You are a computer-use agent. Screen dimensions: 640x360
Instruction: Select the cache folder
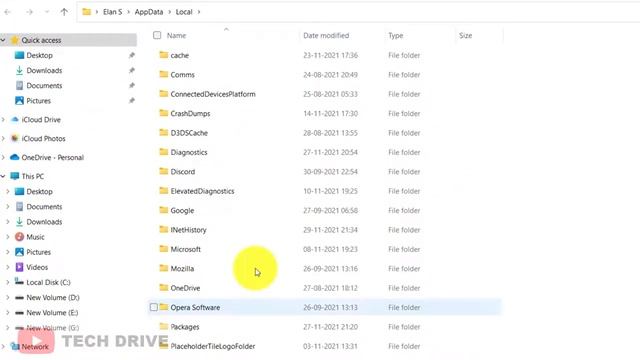(x=180, y=55)
